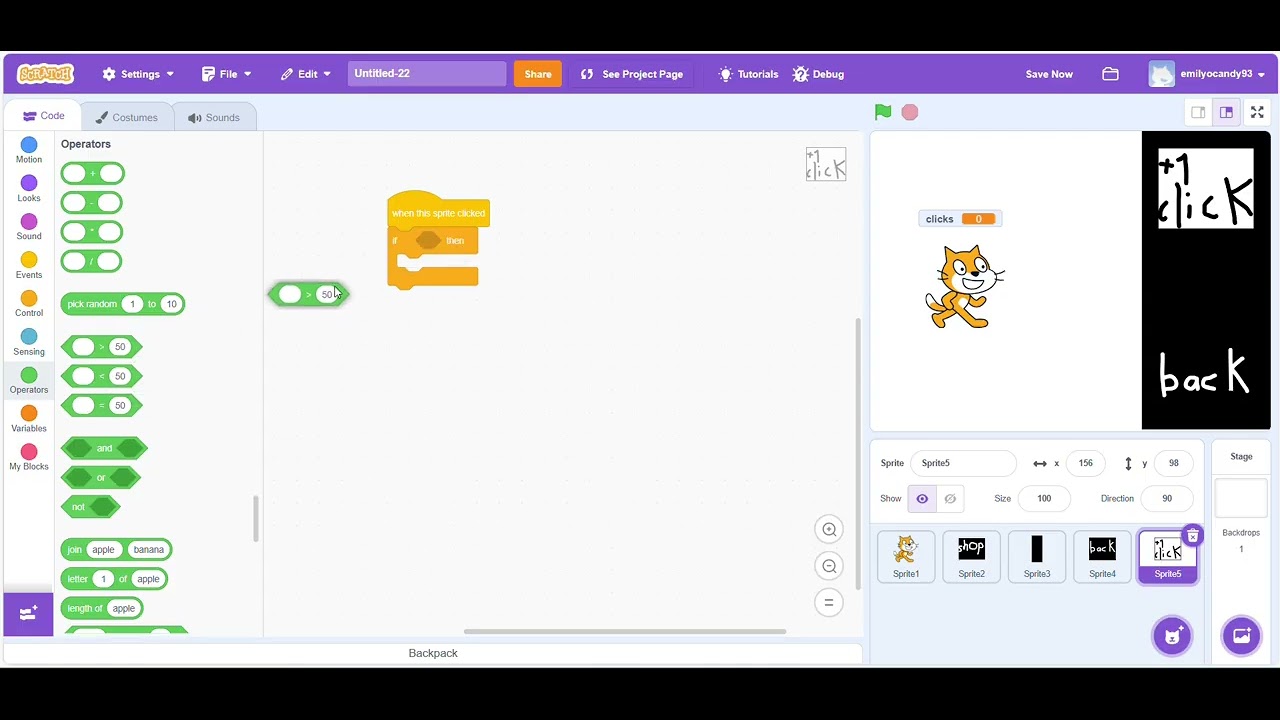Select the Looks block category

click(x=29, y=189)
